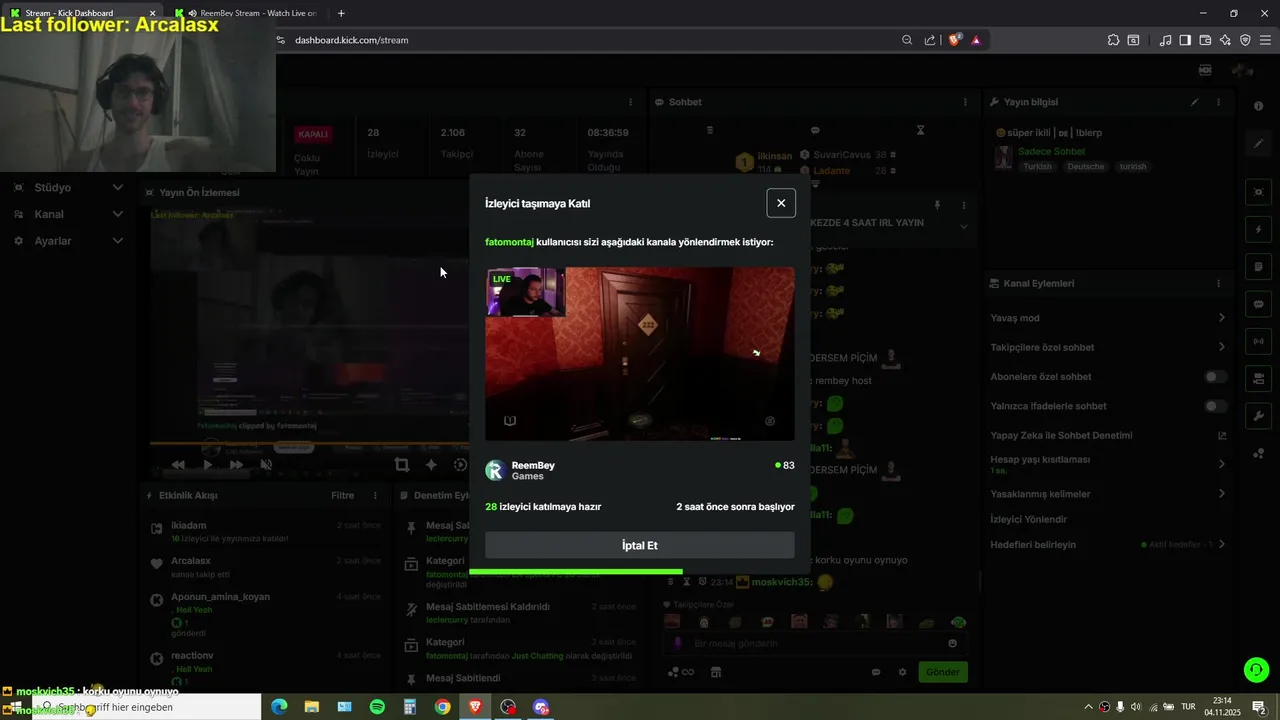Click the Filtre button in Etkinlik Akışı

tap(343, 495)
